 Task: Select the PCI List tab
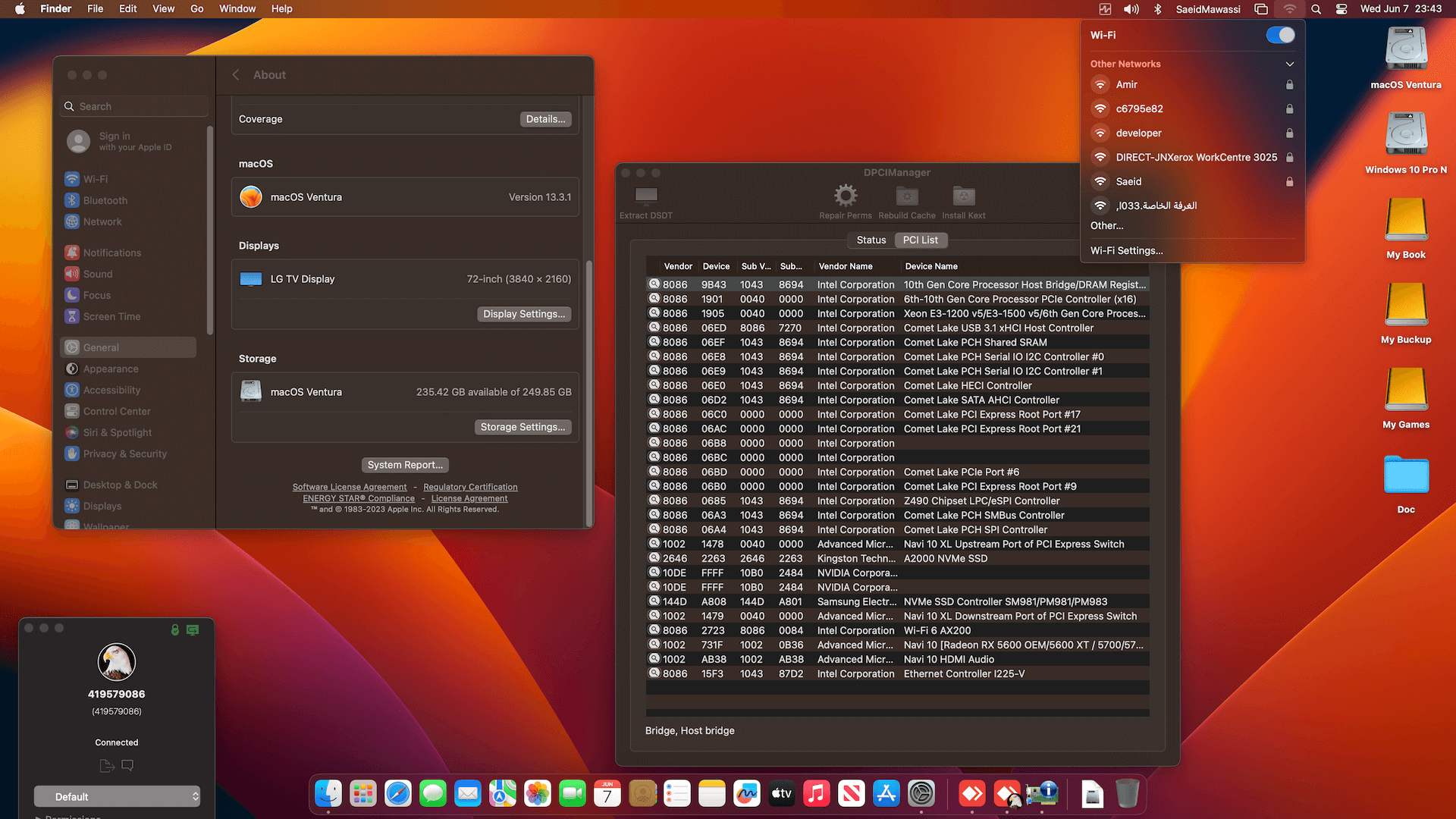920,240
